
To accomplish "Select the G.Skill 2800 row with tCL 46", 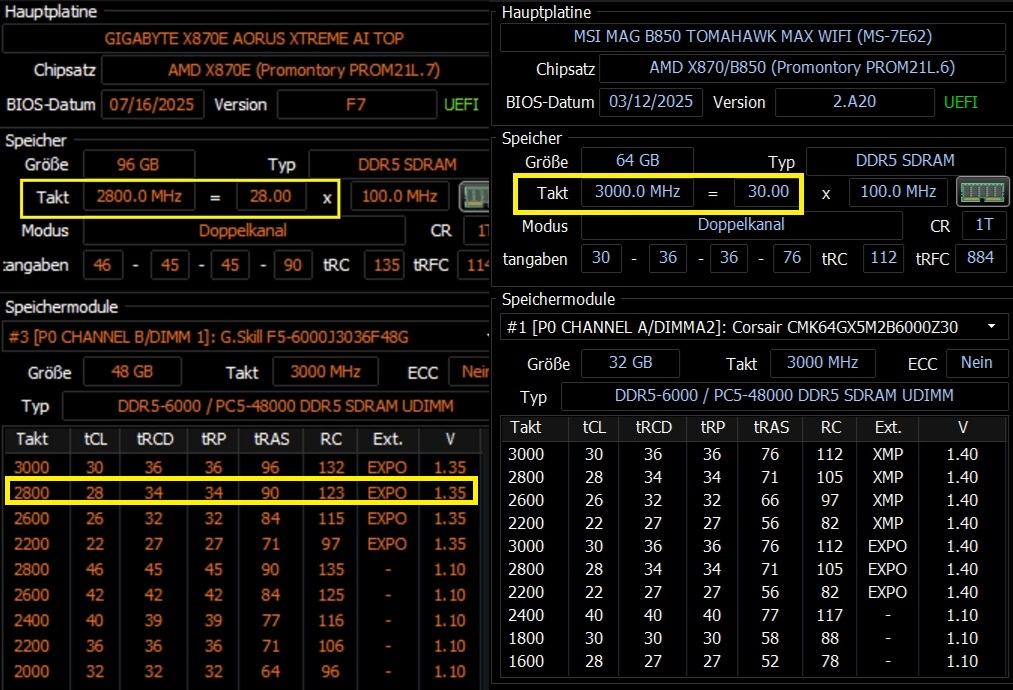I will (x=242, y=569).
